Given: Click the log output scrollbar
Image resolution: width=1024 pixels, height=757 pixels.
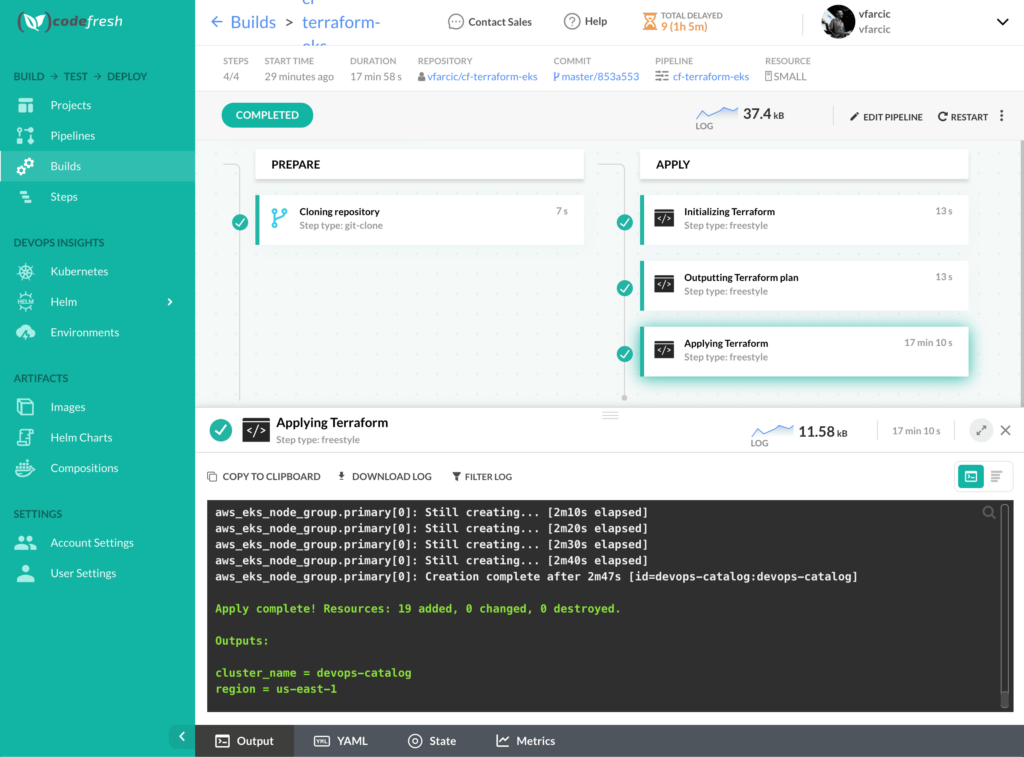Looking at the screenshot, I should 1005,605.
